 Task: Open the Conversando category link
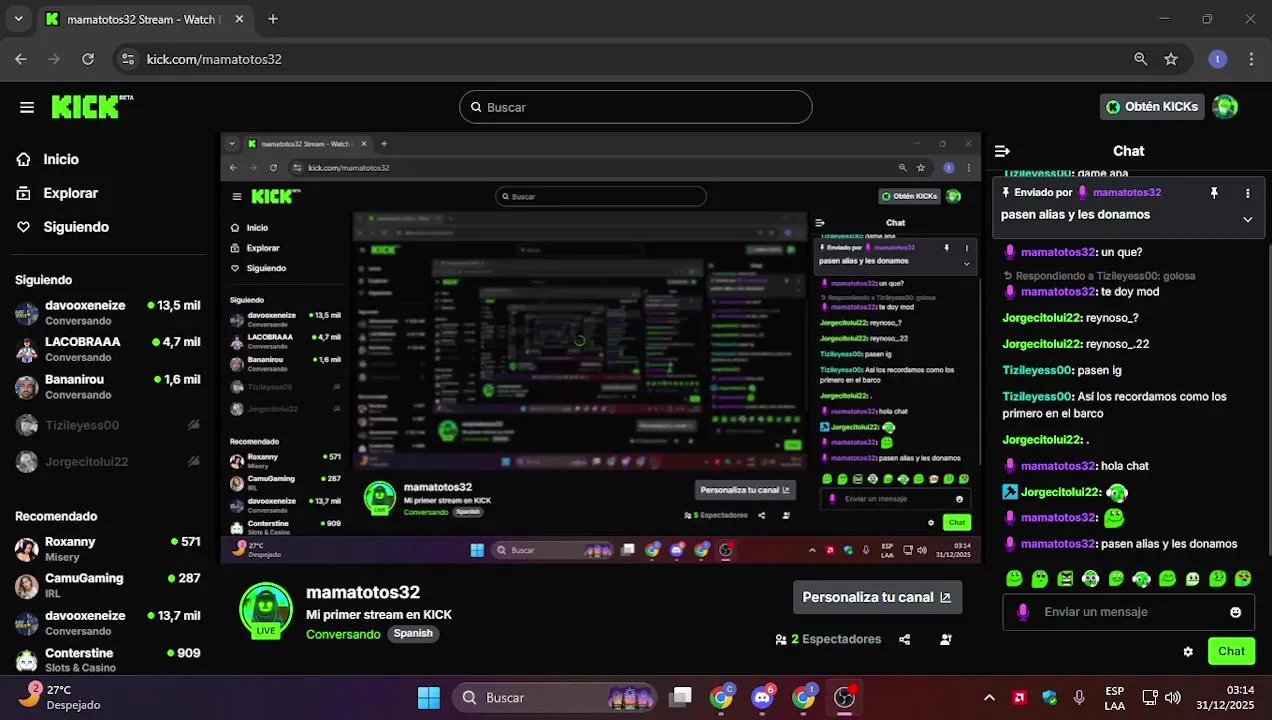tap(343, 634)
